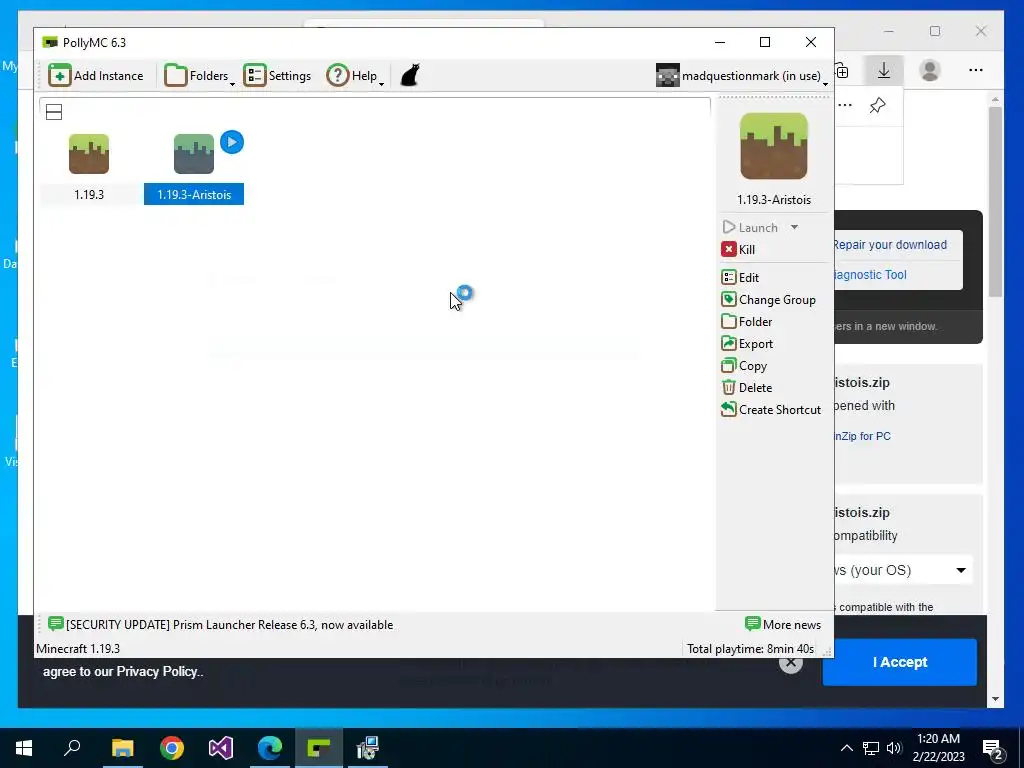
Task: Click Create Shortcut in sidebar
Action: click(x=771, y=409)
